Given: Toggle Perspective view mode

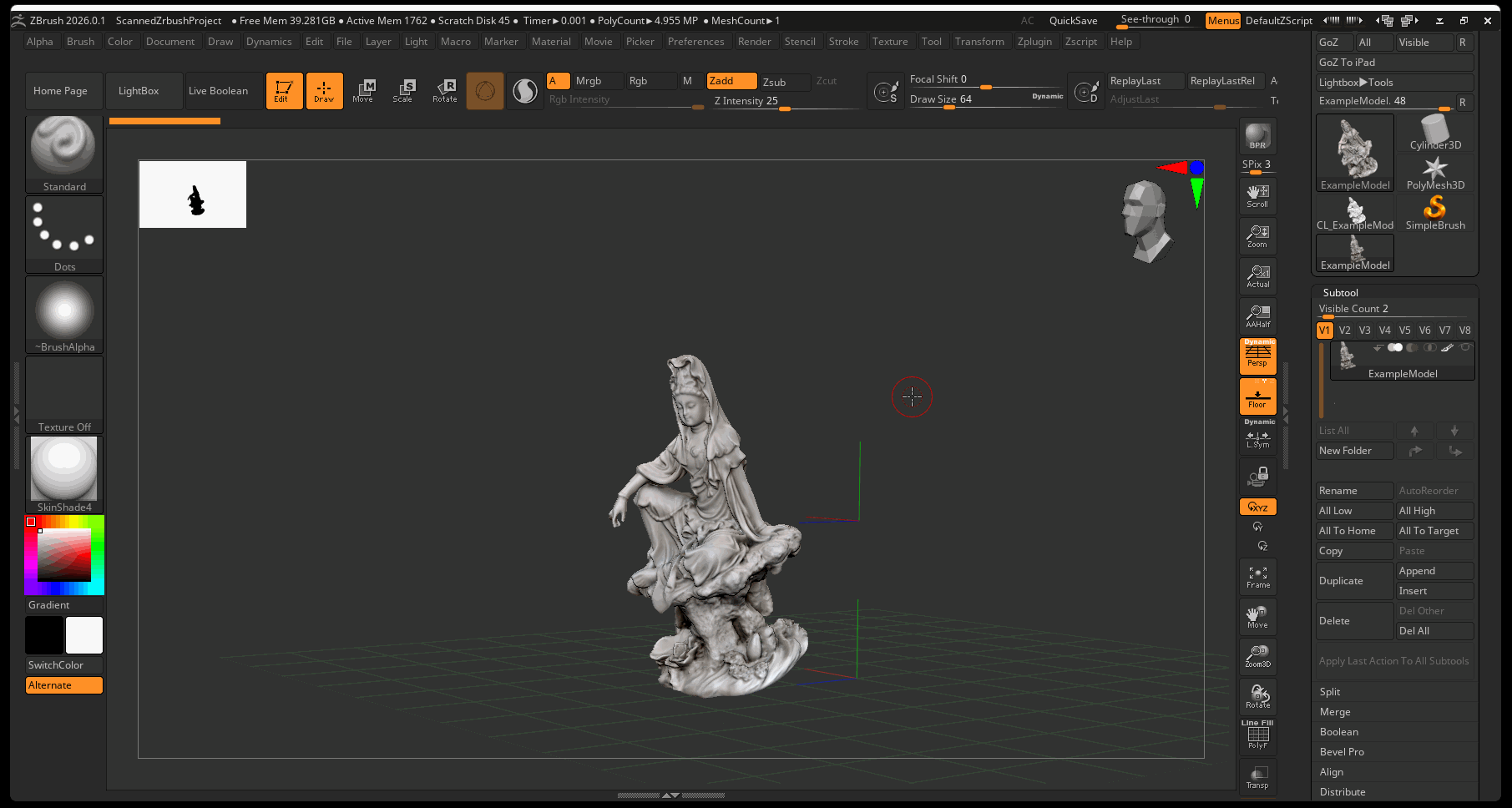Looking at the screenshot, I should pos(1257,356).
